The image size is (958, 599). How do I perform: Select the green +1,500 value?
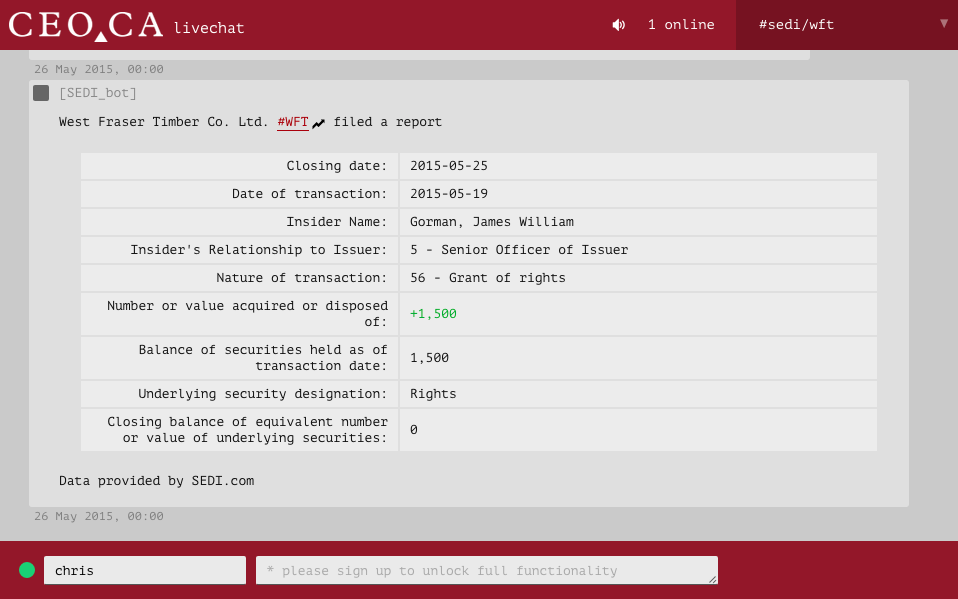point(433,314)
